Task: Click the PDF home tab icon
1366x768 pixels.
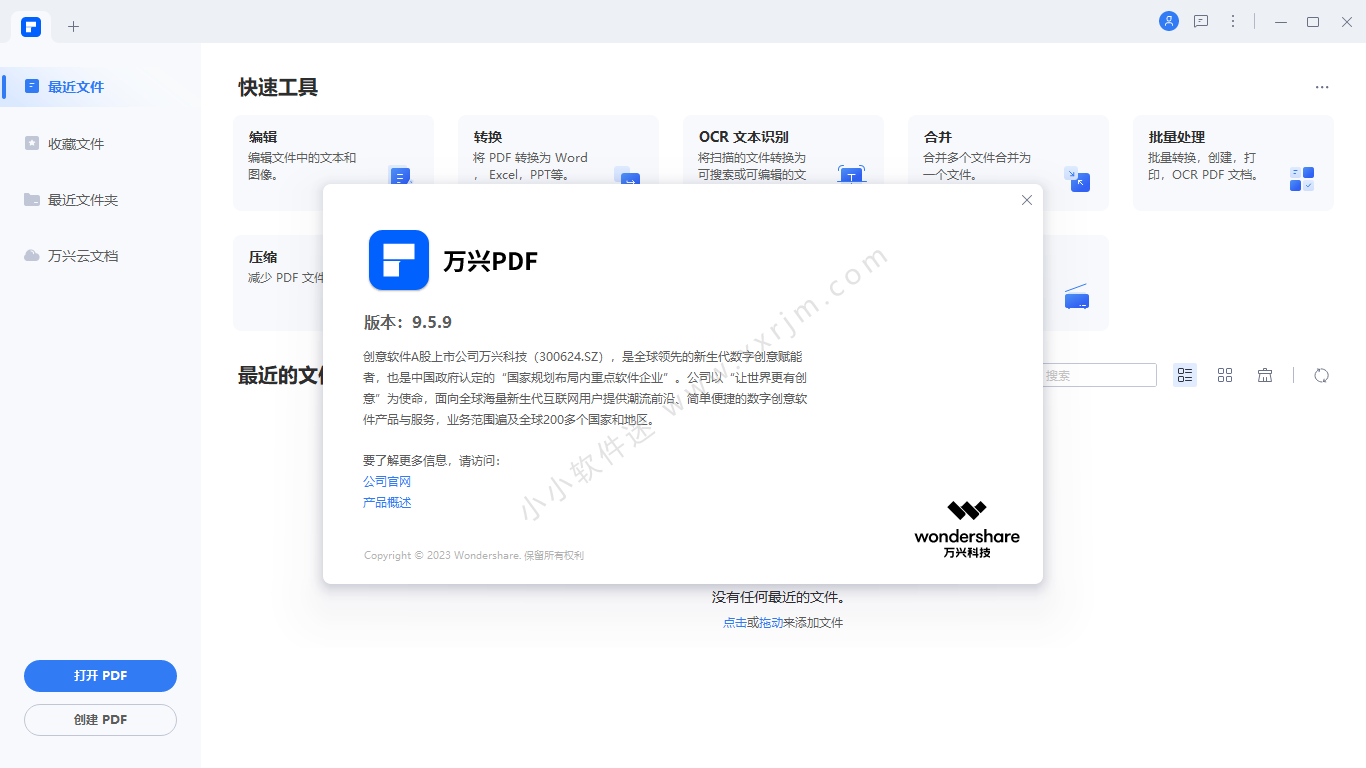Action: (x=31, y=26)
